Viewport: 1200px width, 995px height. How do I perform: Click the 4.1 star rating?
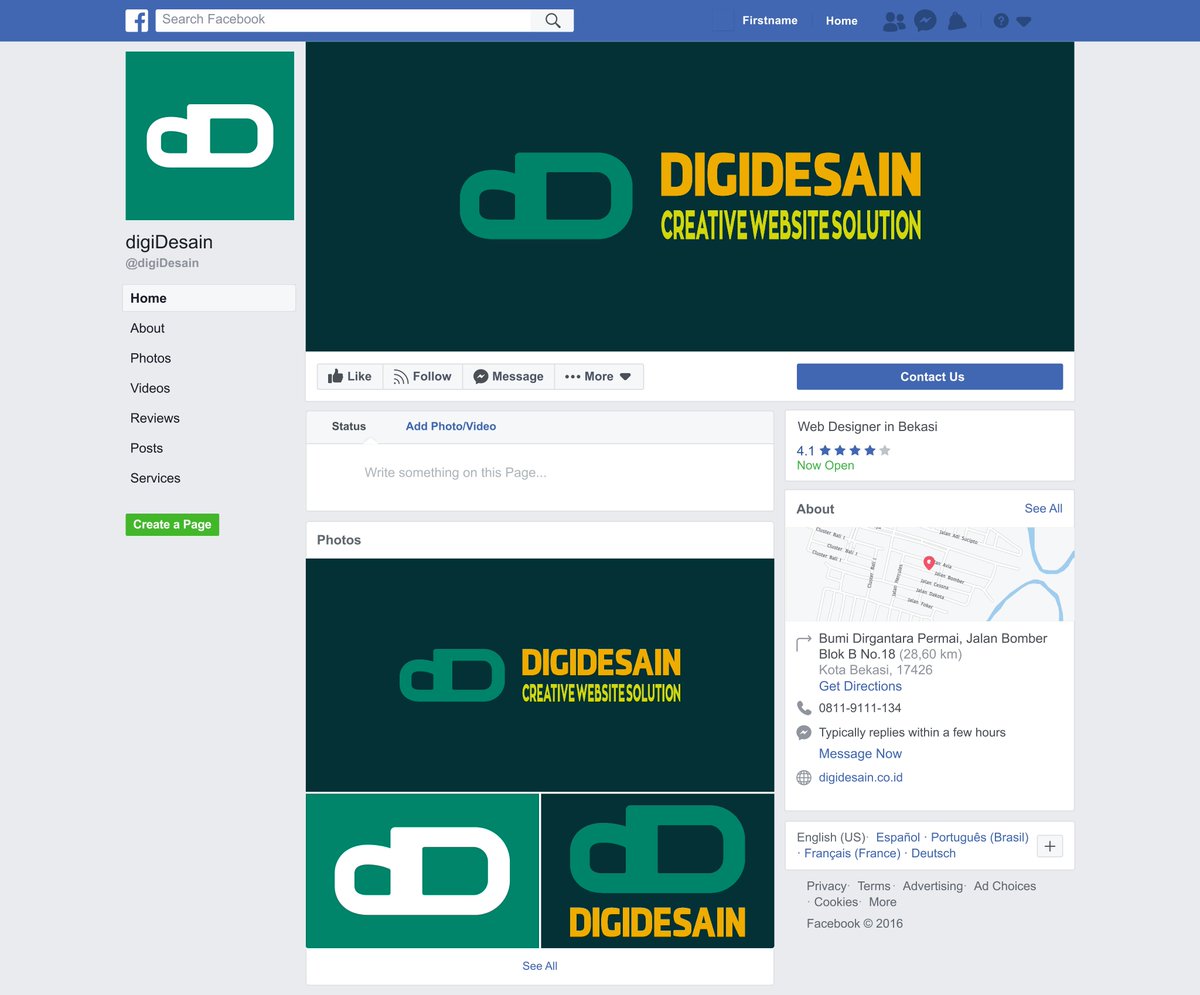(x=843, y=450)
